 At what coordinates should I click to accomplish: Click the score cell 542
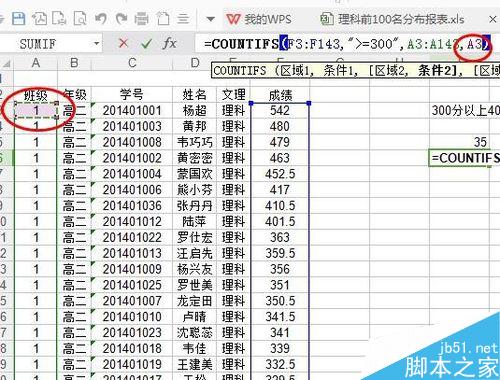tap(280, 111)
